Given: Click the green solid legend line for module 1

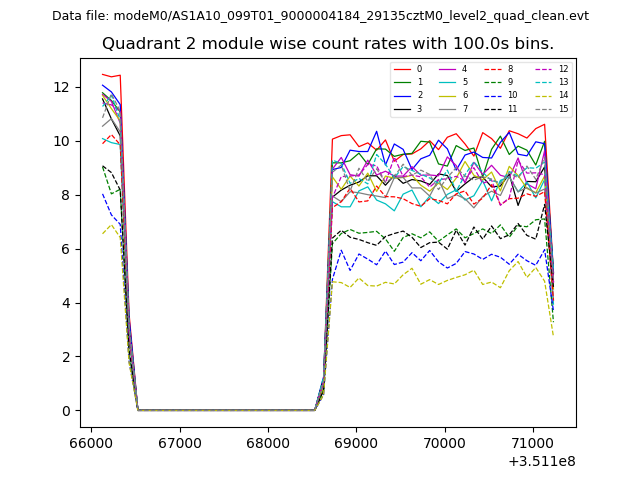Looking at the screenshot, I should pyautogui.click(x=403, y=82).
